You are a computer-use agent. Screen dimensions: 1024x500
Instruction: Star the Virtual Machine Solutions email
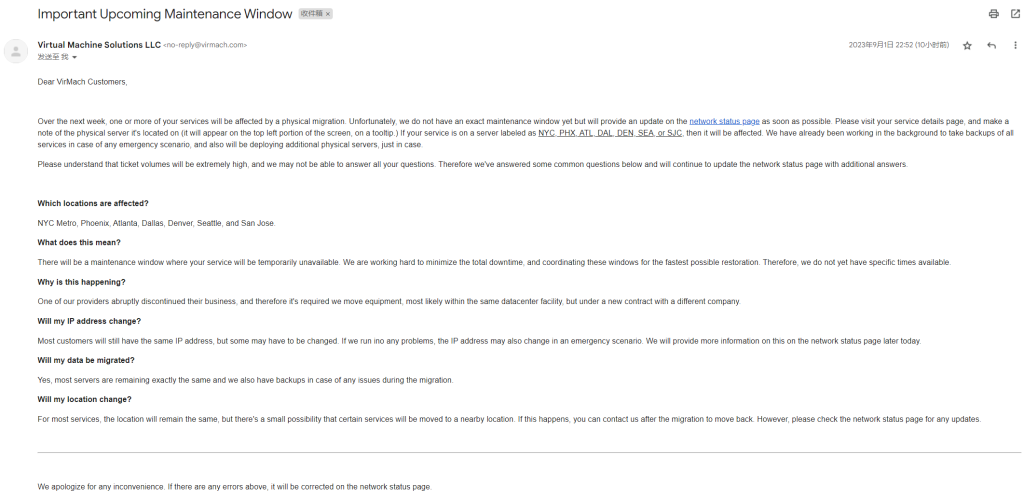[967, 46]
